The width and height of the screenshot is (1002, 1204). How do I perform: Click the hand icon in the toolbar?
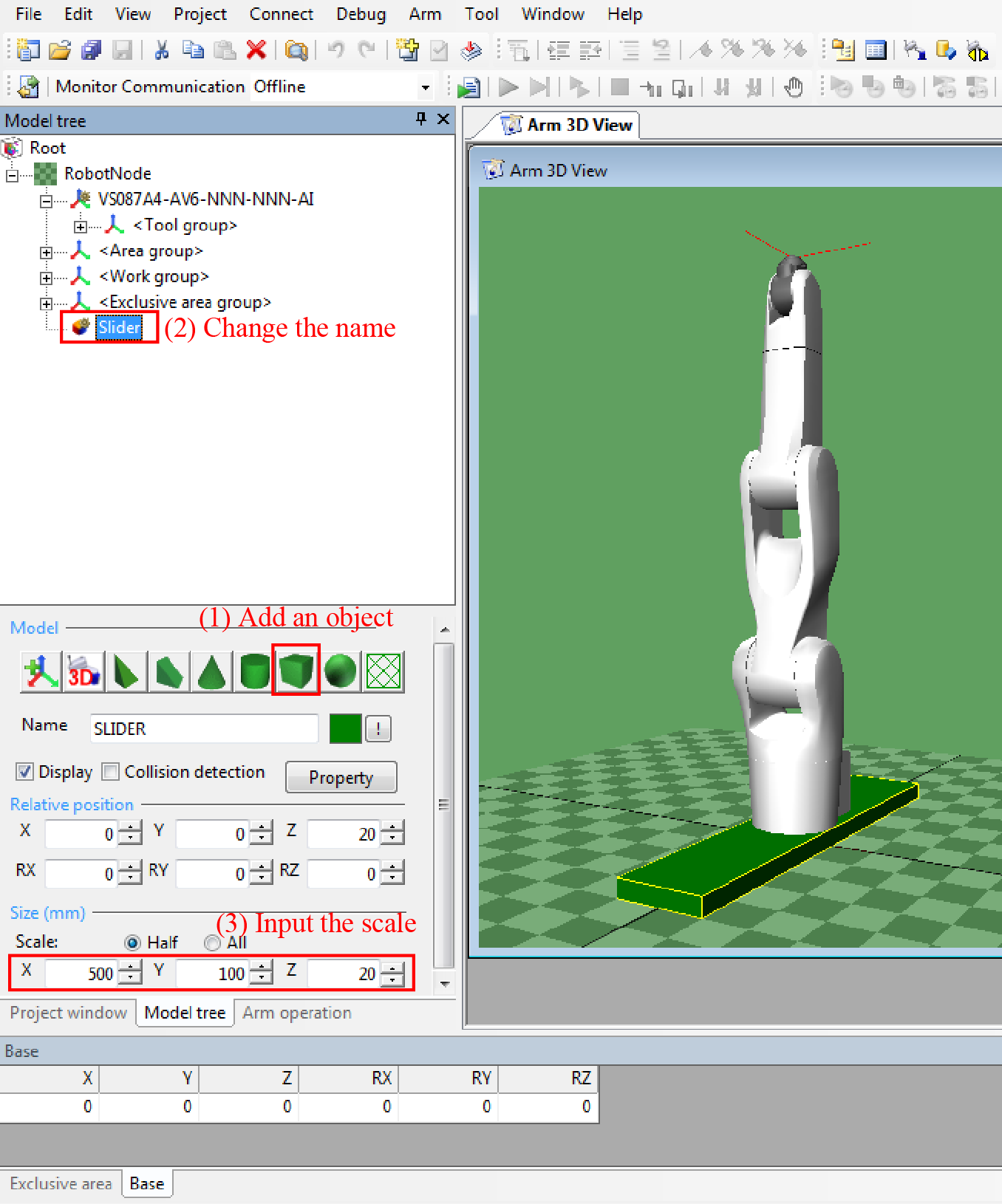coord(794,87)
